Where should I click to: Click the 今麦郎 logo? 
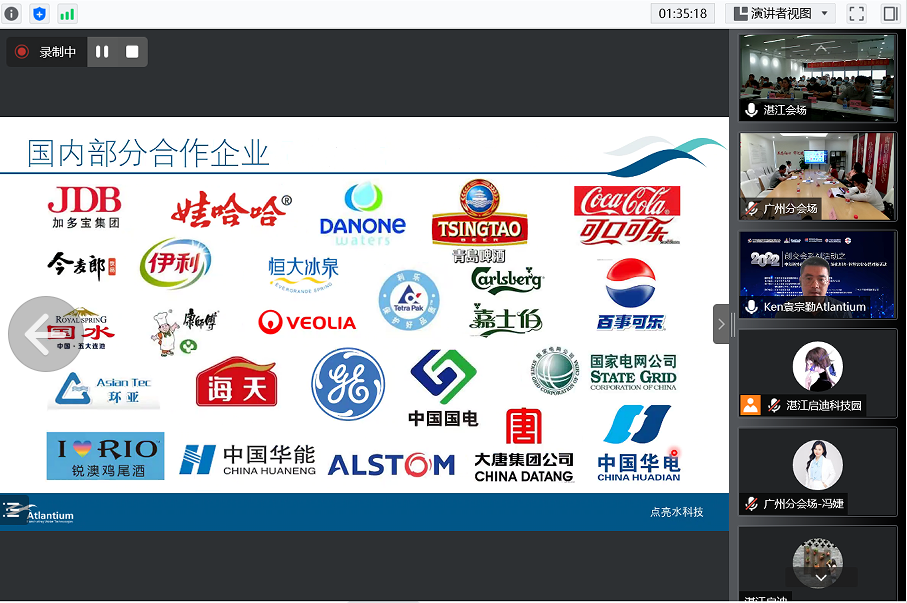82,266
